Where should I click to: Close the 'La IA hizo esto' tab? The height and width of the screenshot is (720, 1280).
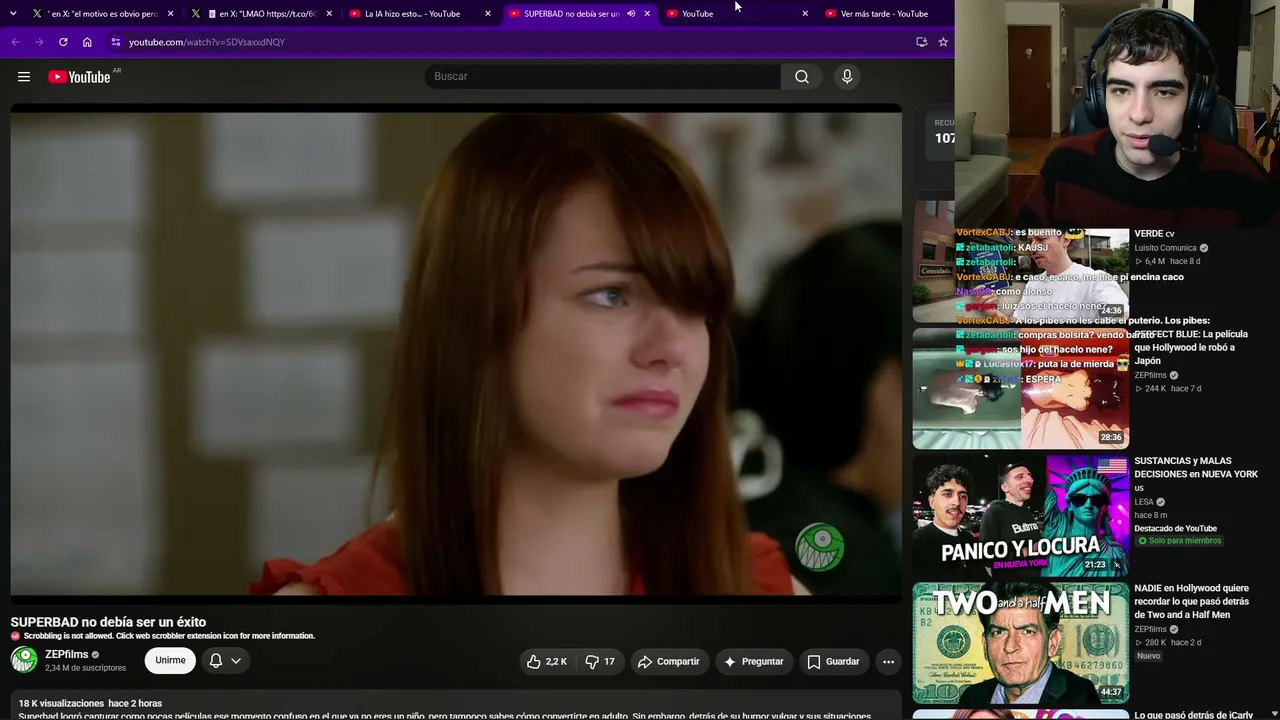pos(488,14)
